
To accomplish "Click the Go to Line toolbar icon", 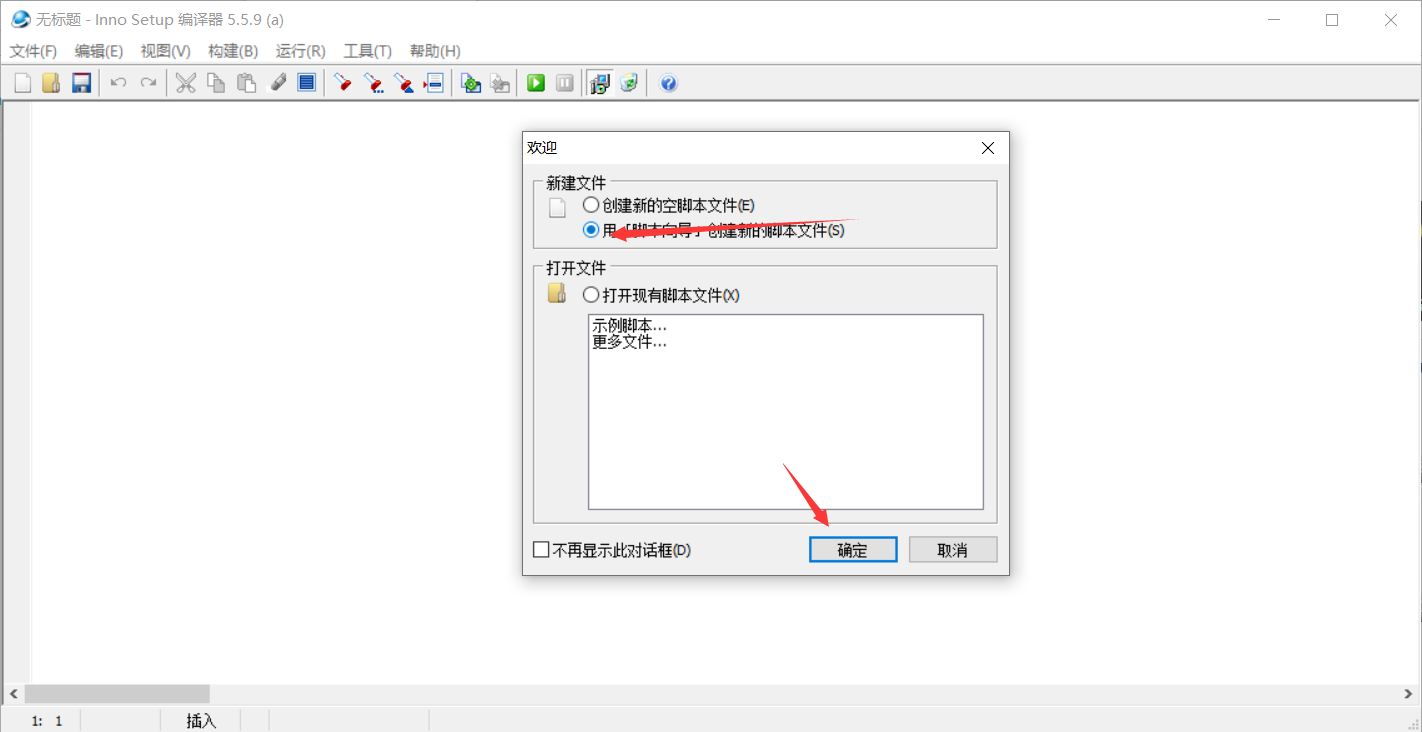I will point(433,83).
